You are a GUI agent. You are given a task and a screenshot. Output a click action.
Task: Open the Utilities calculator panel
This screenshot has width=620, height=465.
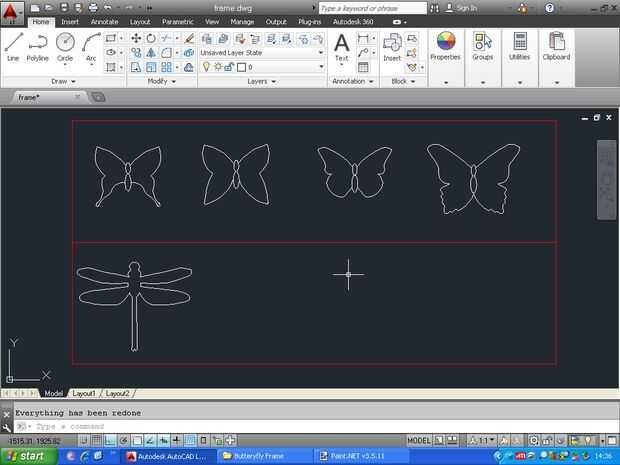[x=520, y=46]
